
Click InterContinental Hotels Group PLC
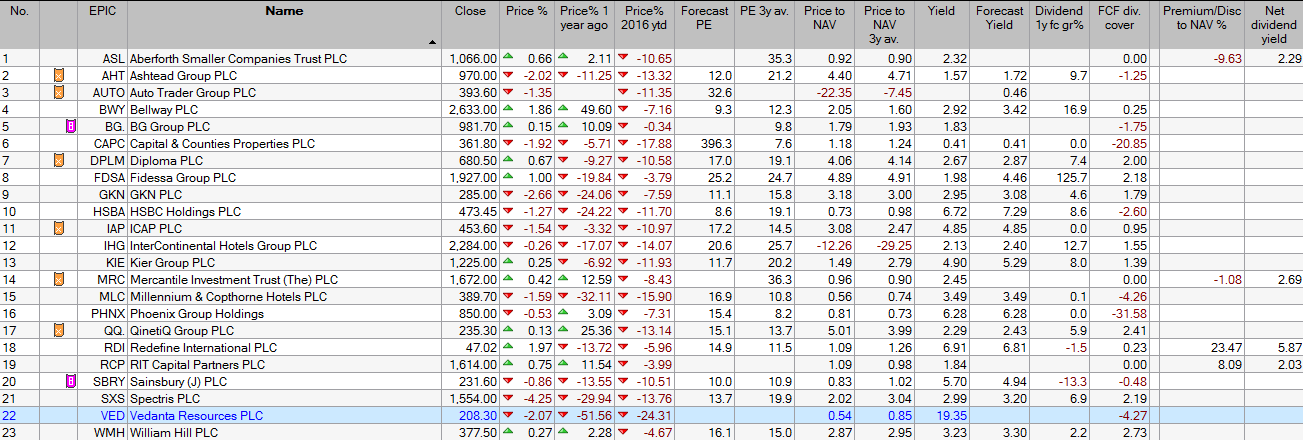tap(223, 246)
